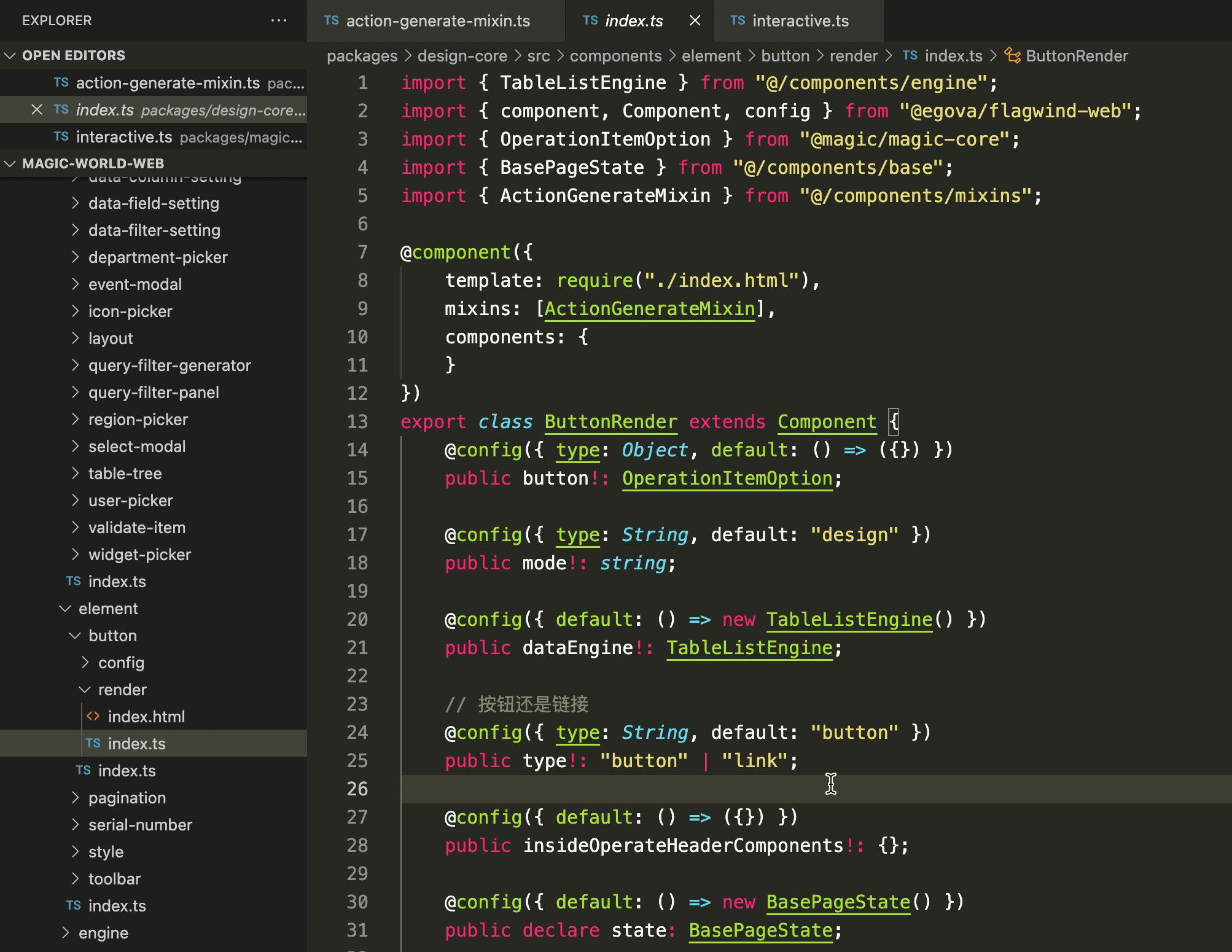
Task: Click TS icon of index.ts below widget-picker
Action: [74, 581]
